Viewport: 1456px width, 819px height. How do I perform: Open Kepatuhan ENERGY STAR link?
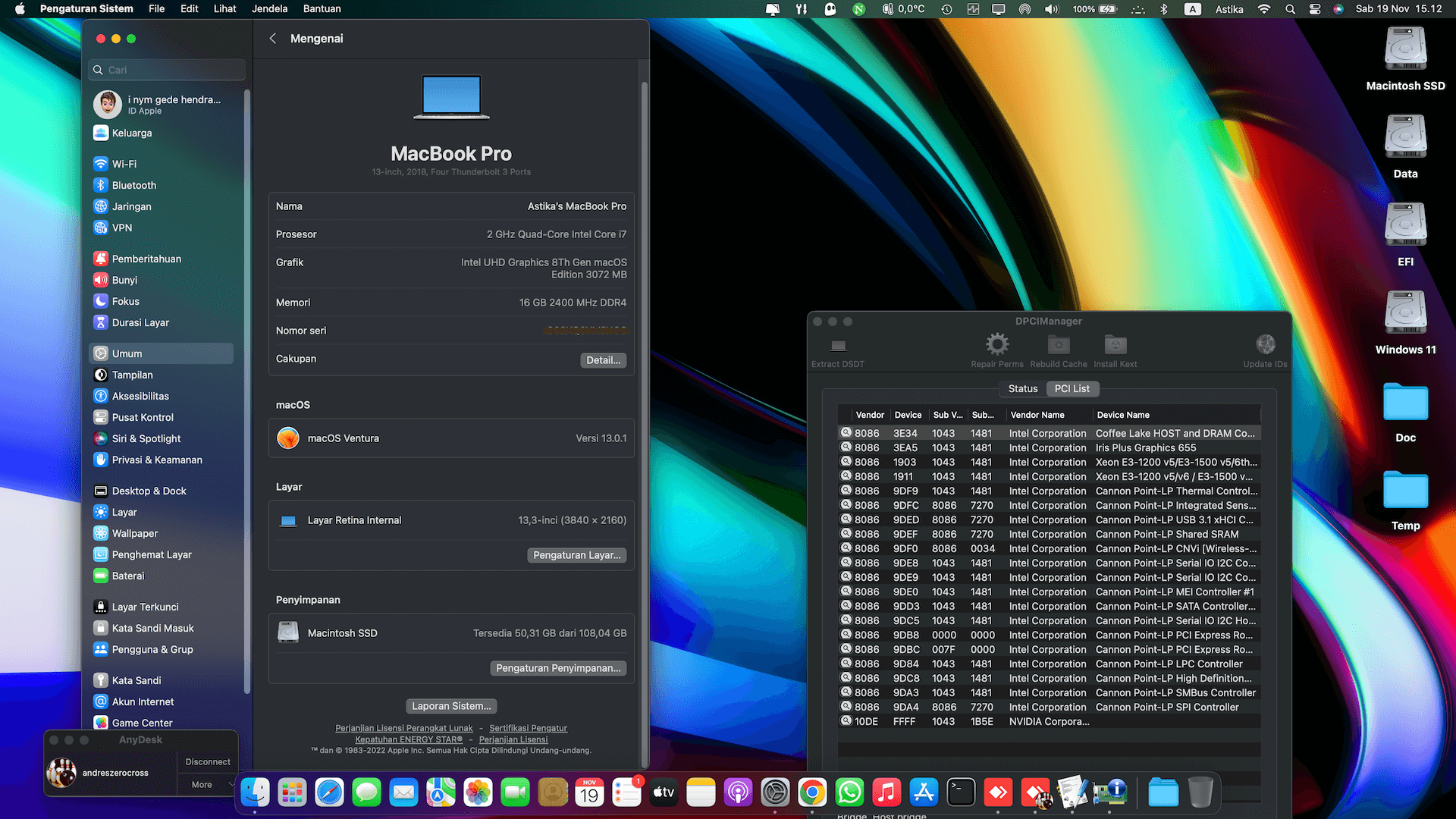click(x=409, y=739)
